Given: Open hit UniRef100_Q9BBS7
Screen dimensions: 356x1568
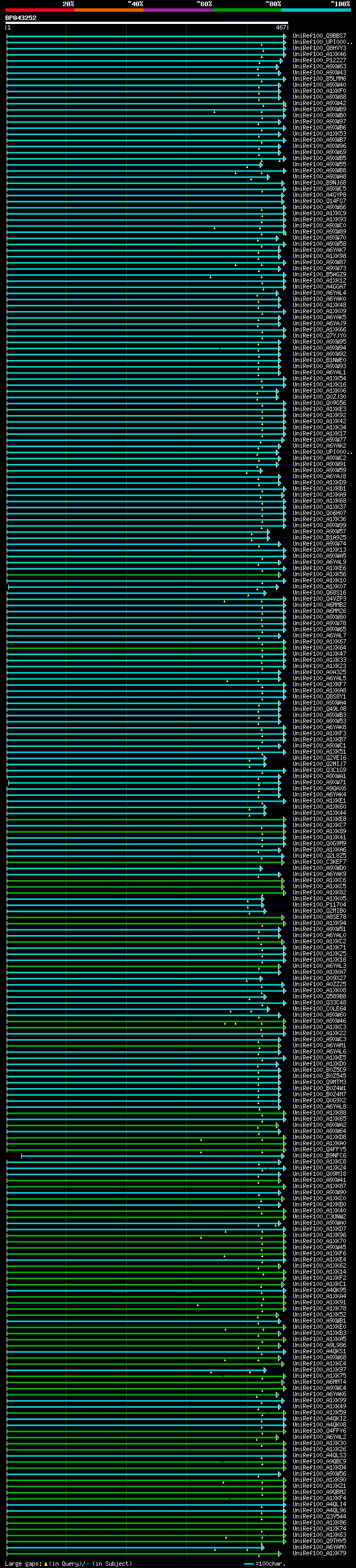Looking at the screenshot, I should click(x=319, y=36).
